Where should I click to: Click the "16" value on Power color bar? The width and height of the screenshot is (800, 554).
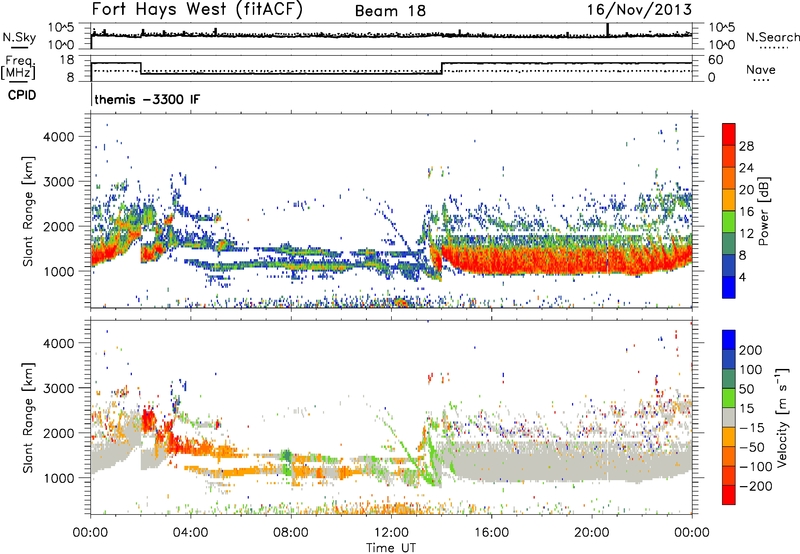tap(746, 212)
